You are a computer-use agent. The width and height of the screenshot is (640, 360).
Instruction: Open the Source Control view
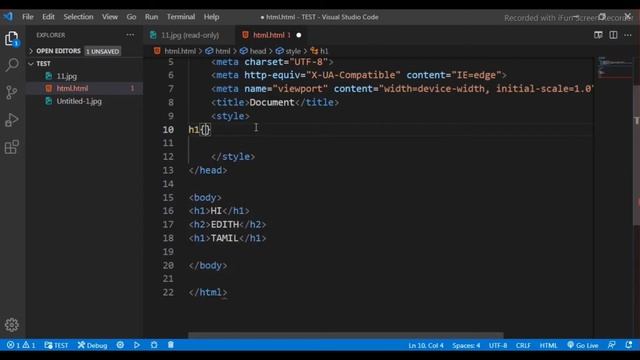coord(12,92)
